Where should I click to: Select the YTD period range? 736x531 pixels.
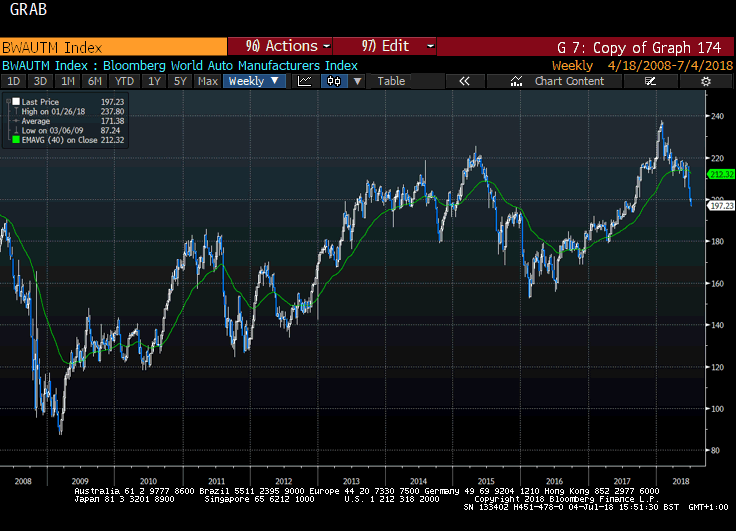coord(124,81)
